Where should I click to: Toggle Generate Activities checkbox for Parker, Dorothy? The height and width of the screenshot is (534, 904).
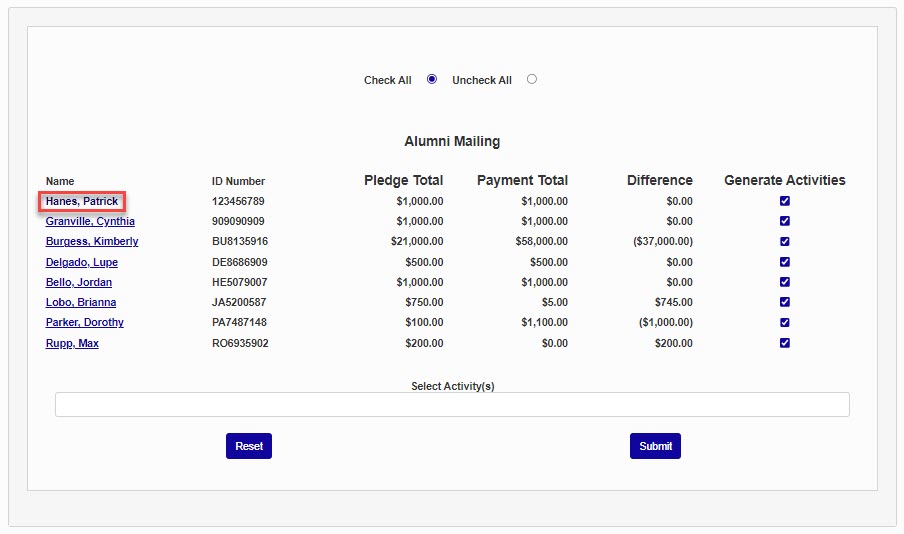click(785, 322)
